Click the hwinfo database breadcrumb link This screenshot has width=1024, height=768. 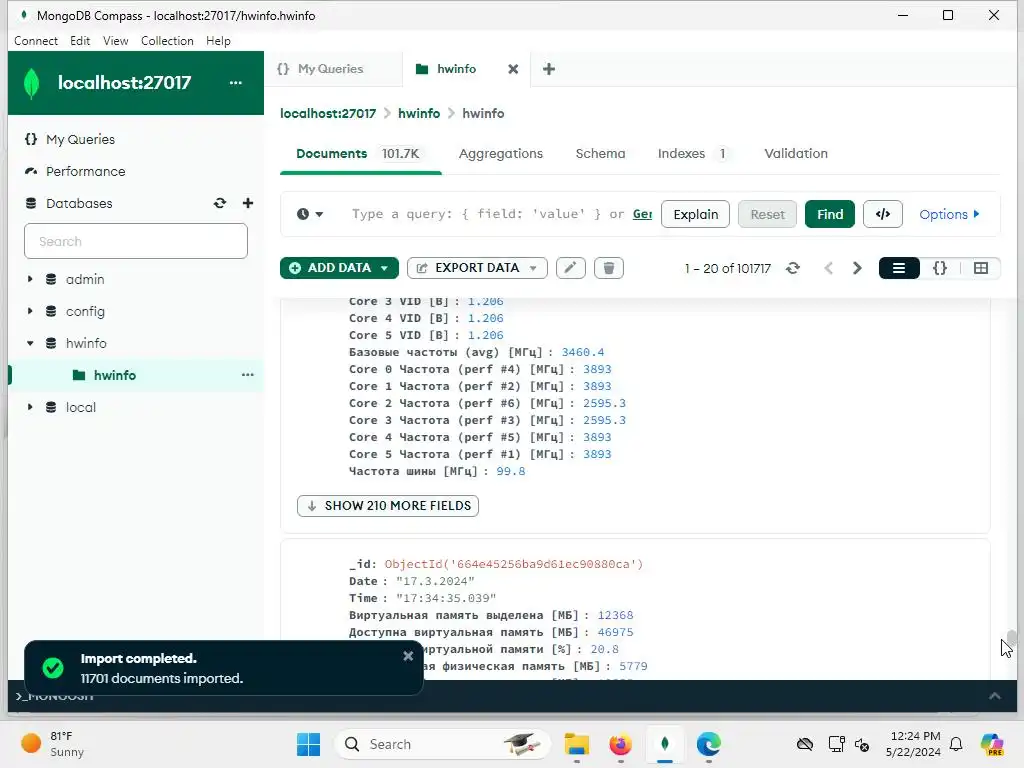(419, 113)
